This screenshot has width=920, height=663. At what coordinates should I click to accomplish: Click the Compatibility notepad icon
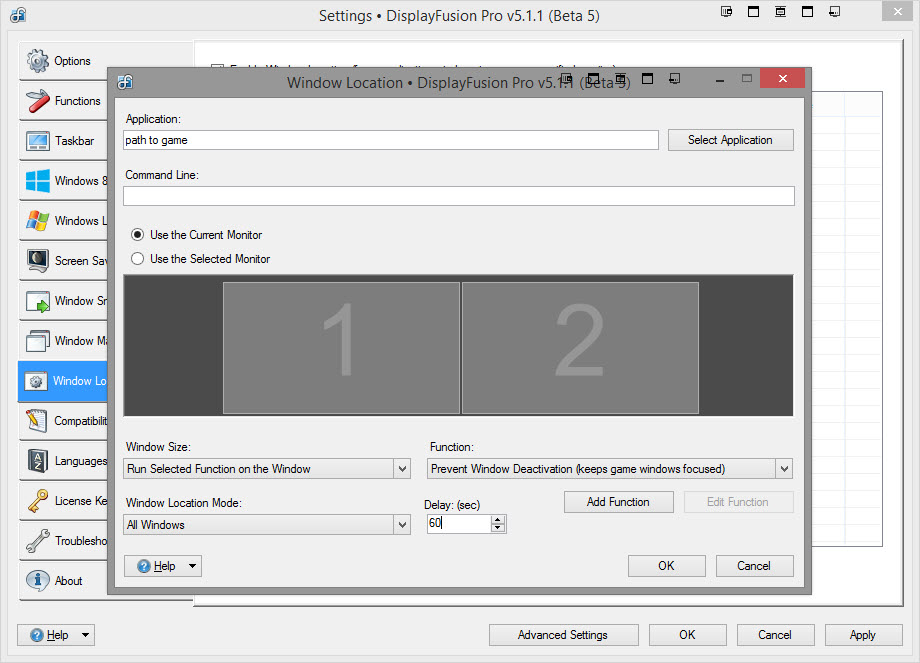pyautogui.click(x=38, y=421)
